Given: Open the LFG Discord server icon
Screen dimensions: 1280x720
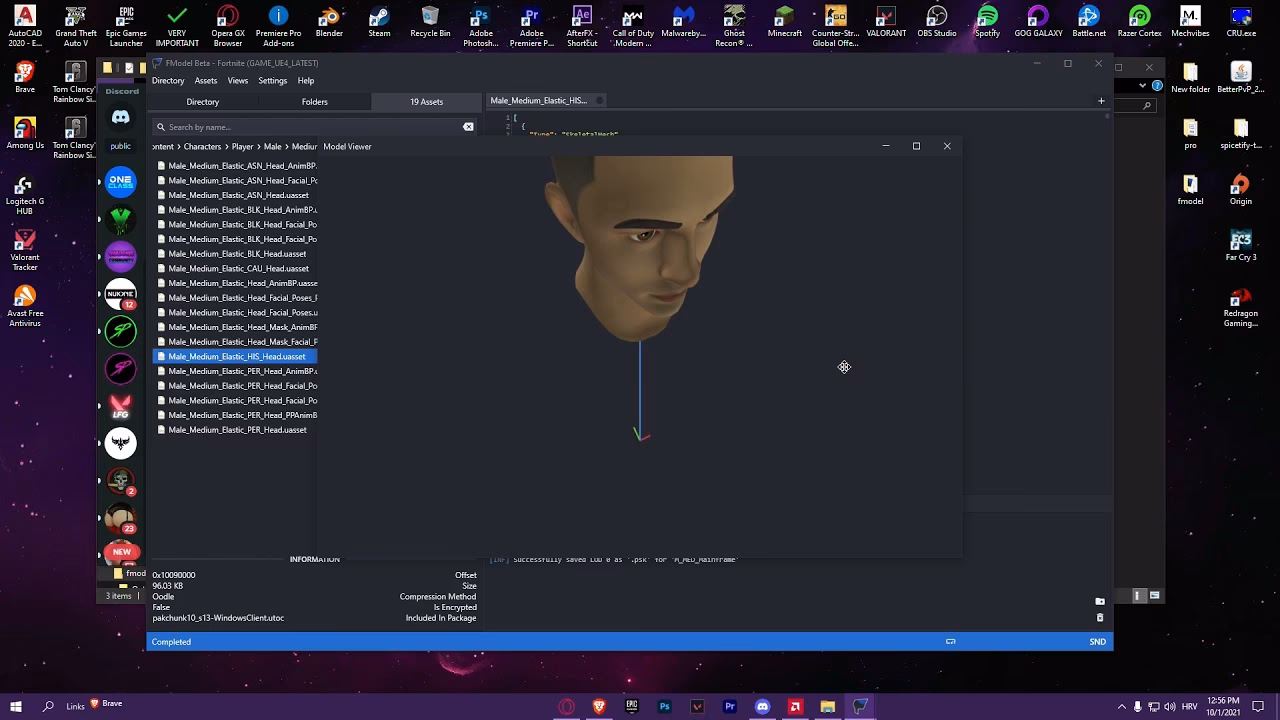Looking at the screenshot, I should coord(121,406).
